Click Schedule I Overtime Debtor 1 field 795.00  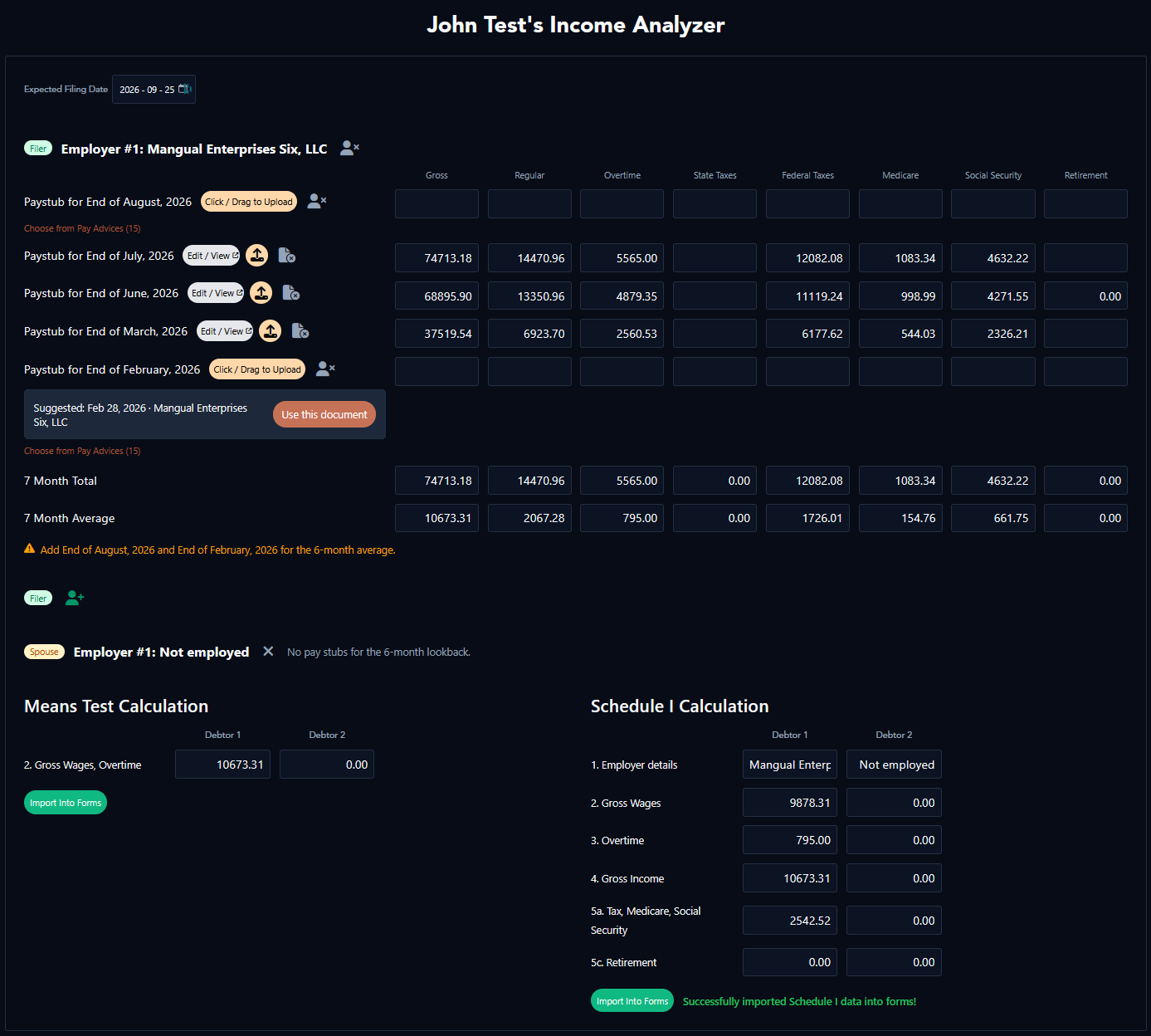coord(790,840)
